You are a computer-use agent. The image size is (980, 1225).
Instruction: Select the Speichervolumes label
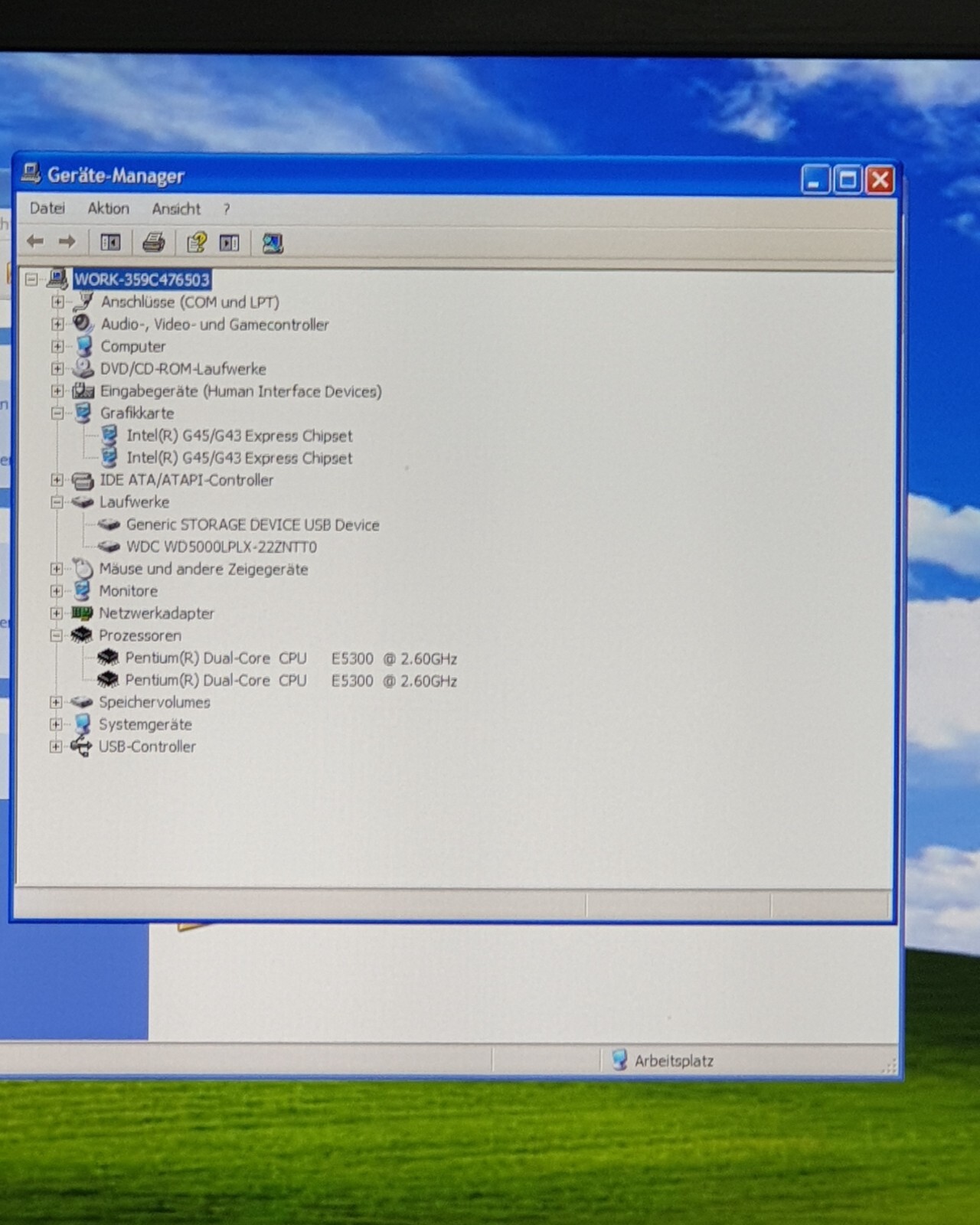click(154, 702)
